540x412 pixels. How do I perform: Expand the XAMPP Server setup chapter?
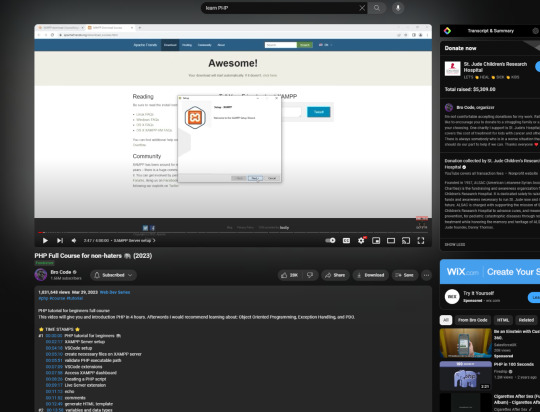tap(135, 240)
